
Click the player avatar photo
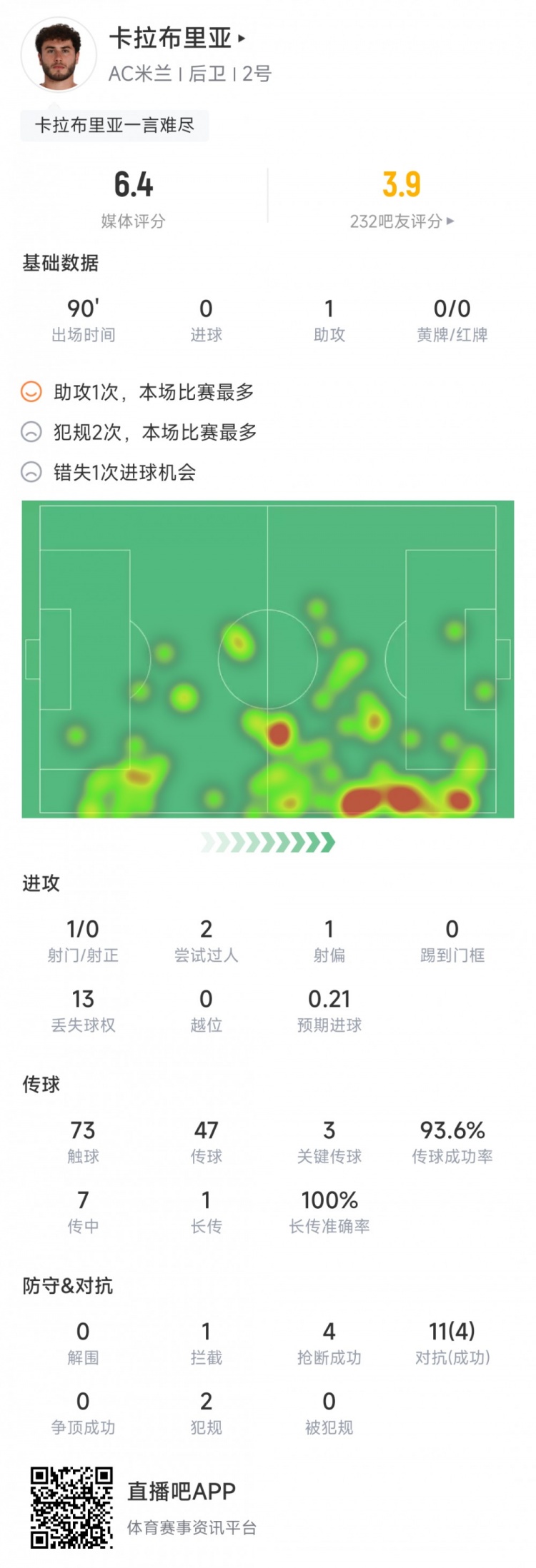(58, 55)
